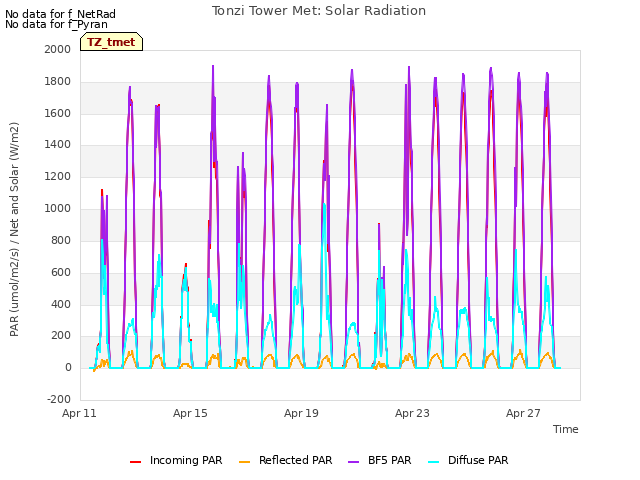Click the 0 y-axis tick label
640x480 pixels.
(x=68, y=367)
